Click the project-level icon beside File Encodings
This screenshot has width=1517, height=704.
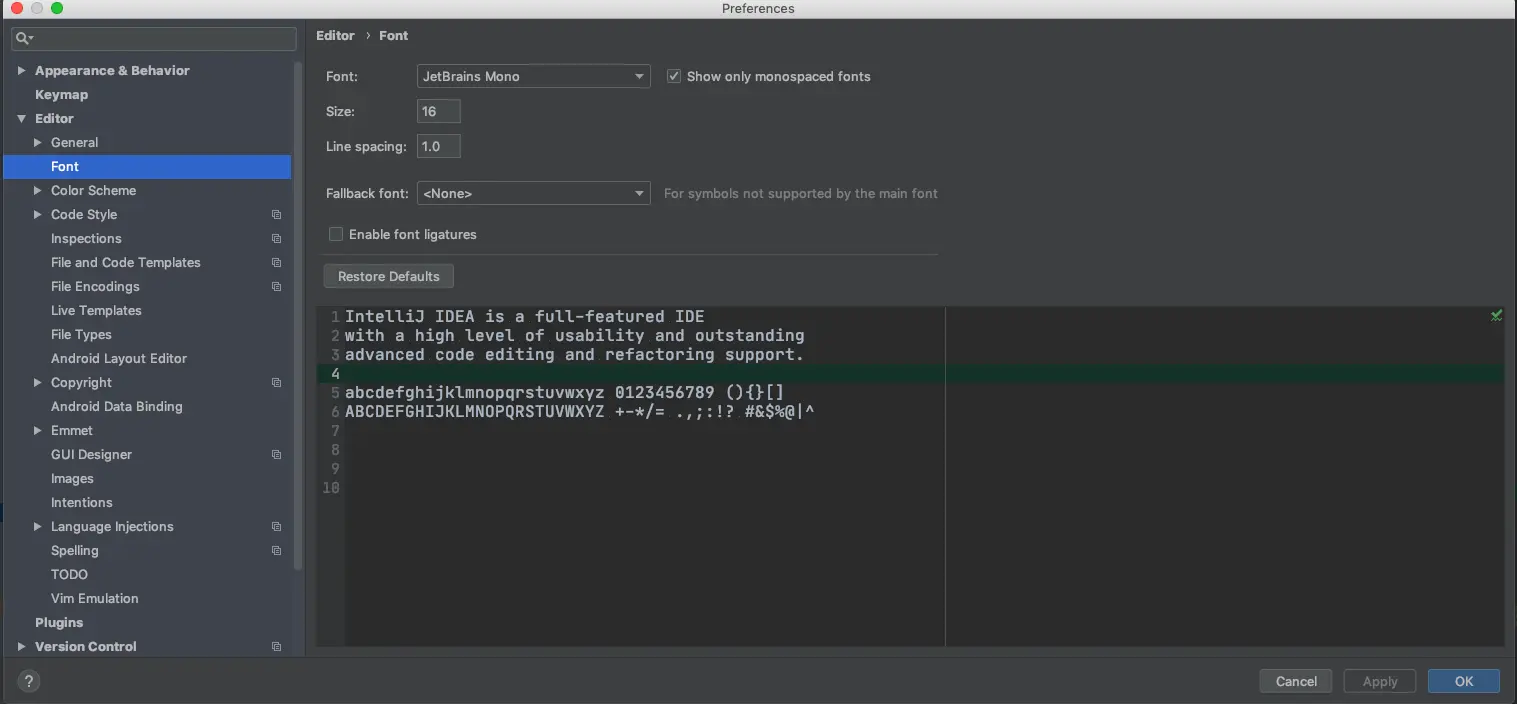pyautogui.click(x=277, y=287)
